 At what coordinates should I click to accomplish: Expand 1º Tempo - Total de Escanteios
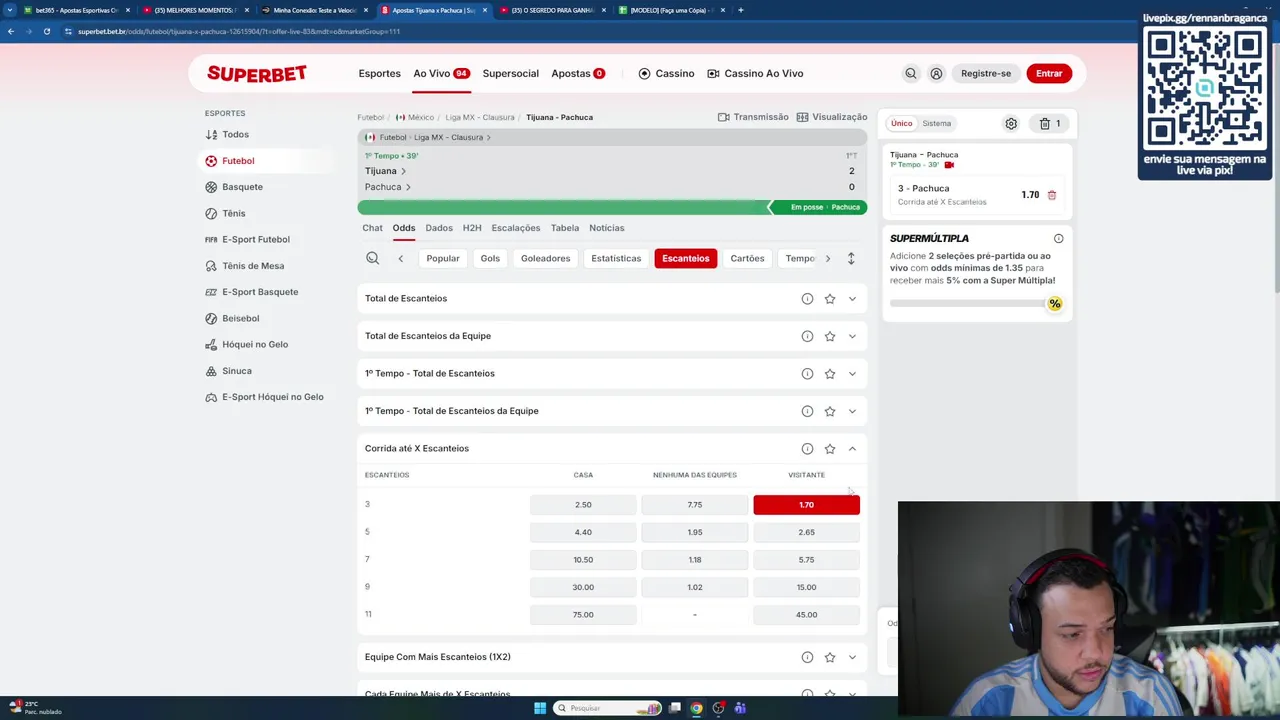pyautogui.click(x=852, y=374)
